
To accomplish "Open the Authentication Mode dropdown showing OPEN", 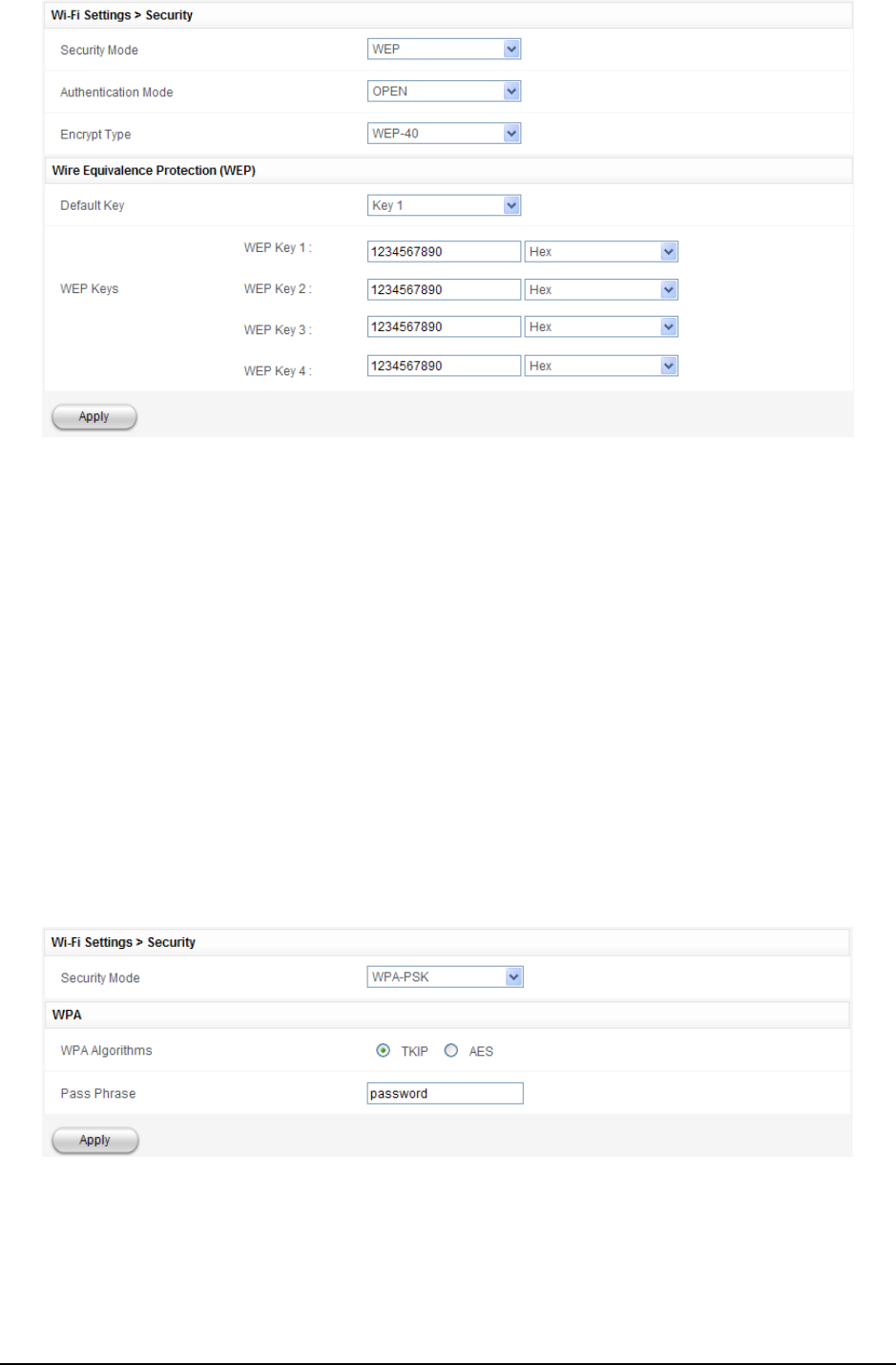I will pos(444,92).
